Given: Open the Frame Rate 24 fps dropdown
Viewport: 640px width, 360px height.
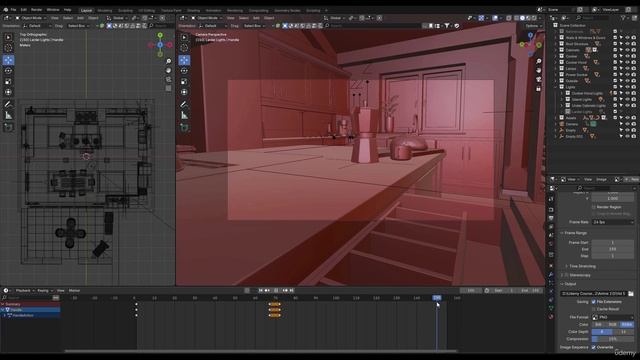Looking at the screenshot, I should click(613, 222).
